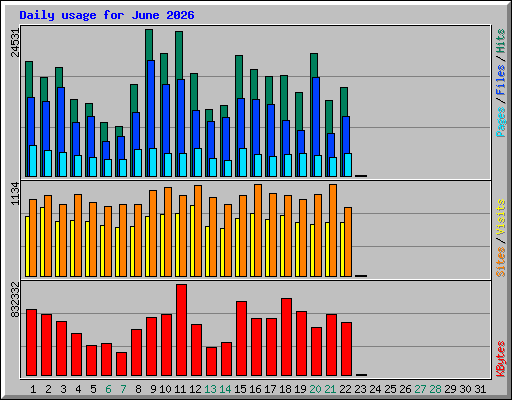Screen dimensions: 512x400
Task: Click the orange Visits bar for day 21
Action: tap(333, 230)
